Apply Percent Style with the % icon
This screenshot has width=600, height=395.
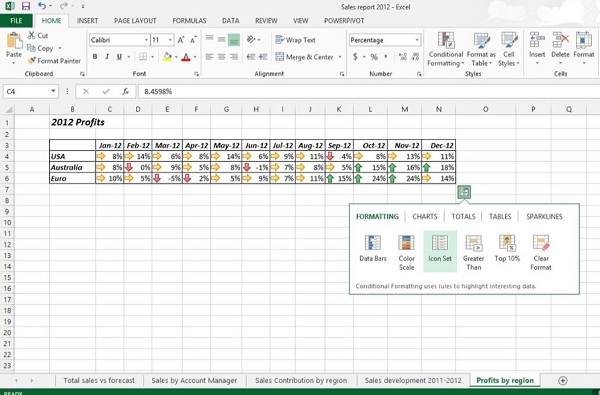point(374,57)
